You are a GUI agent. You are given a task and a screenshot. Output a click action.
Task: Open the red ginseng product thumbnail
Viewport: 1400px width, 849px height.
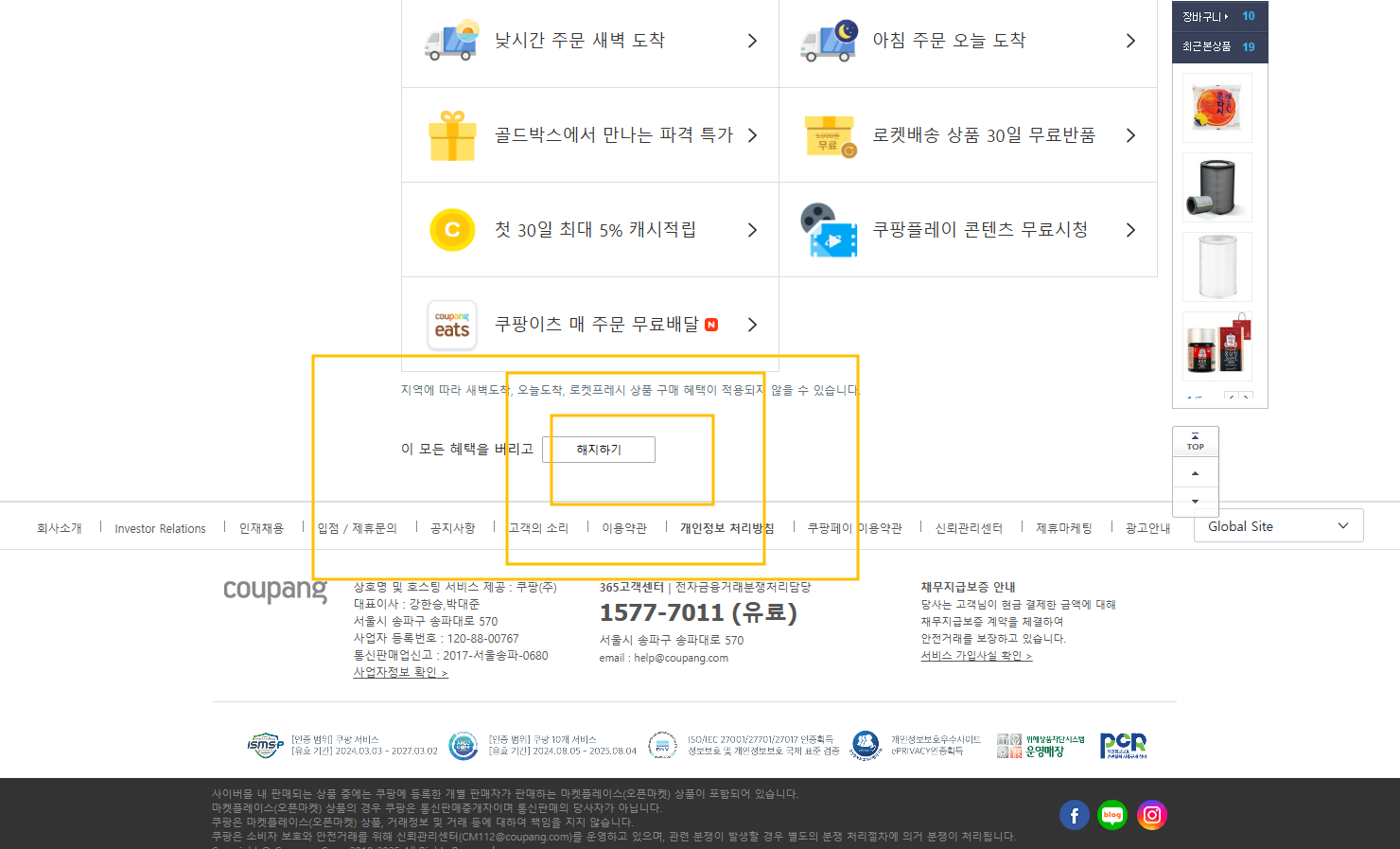click(1217, 346)
